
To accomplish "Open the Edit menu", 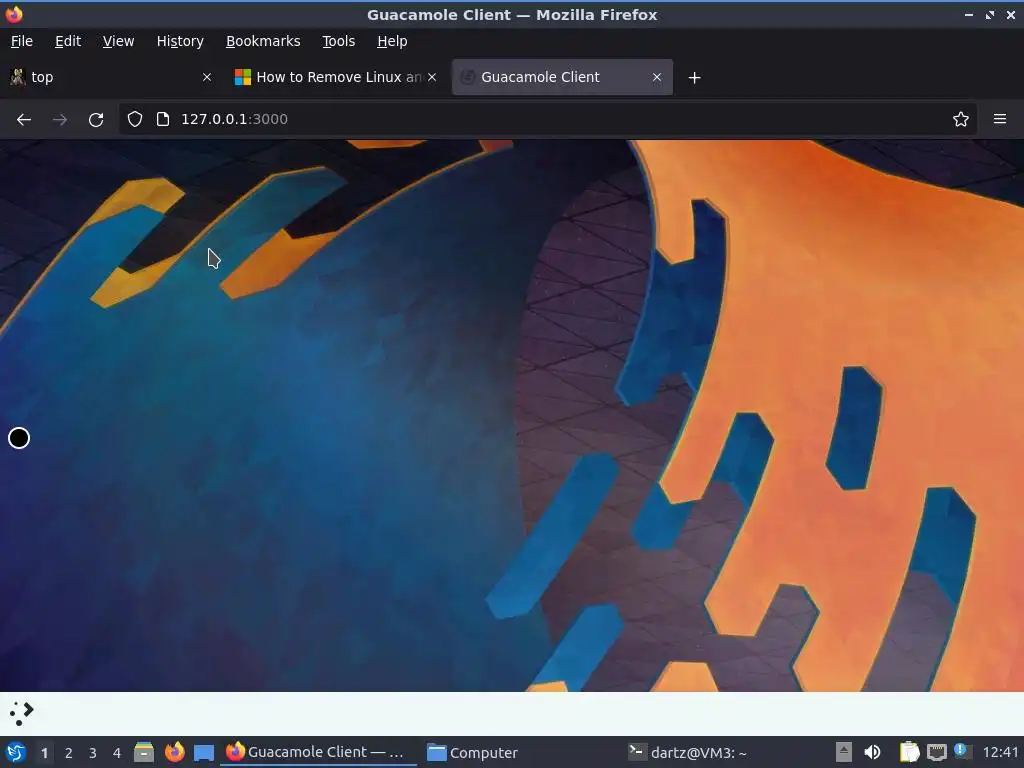I will (68, 41).
